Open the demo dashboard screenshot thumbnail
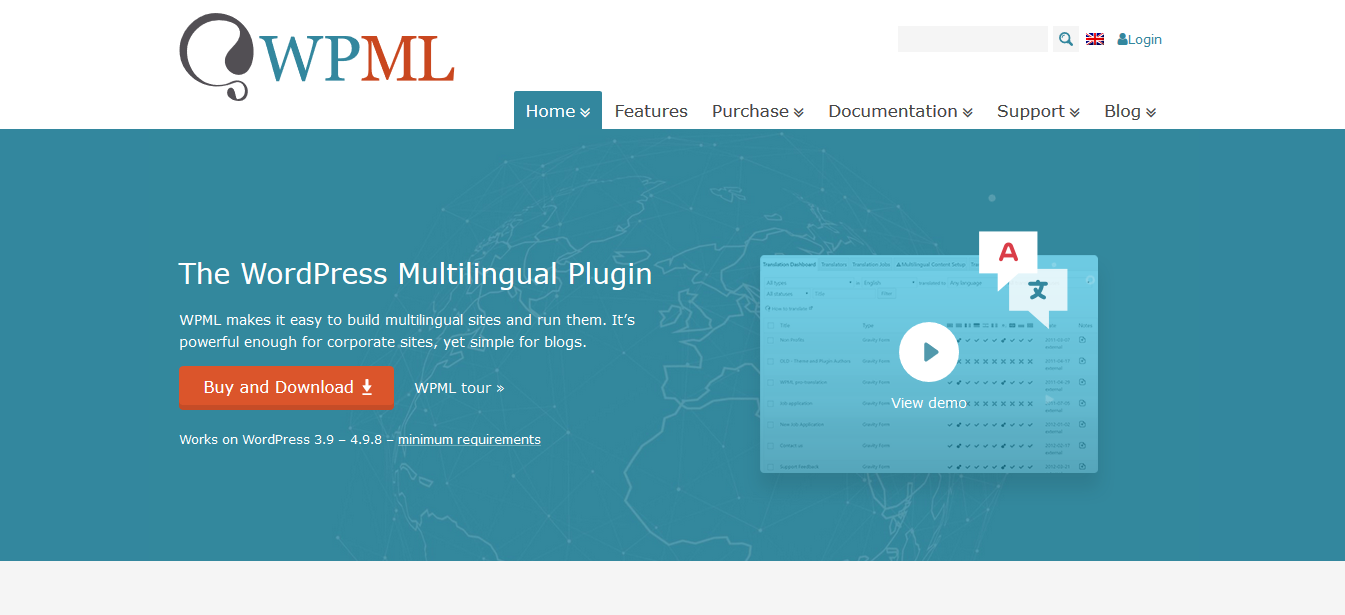 [x=929, y=364]
